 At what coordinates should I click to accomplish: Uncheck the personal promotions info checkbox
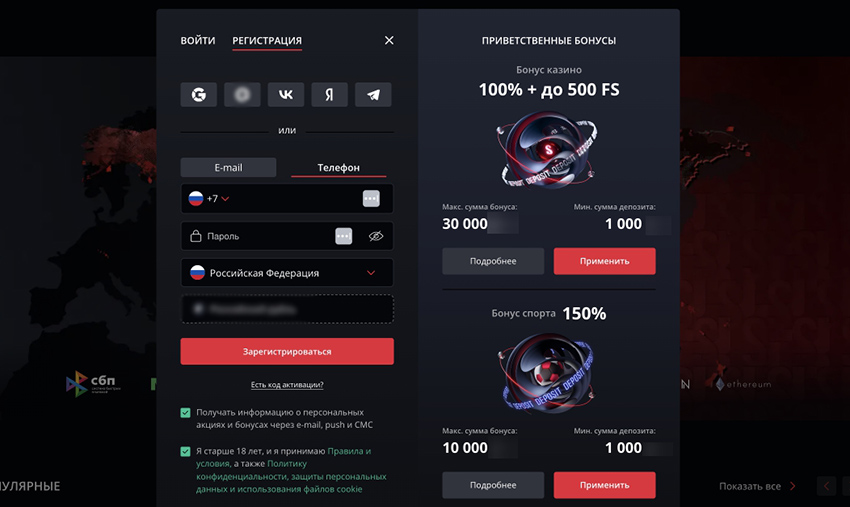[185, 413]
